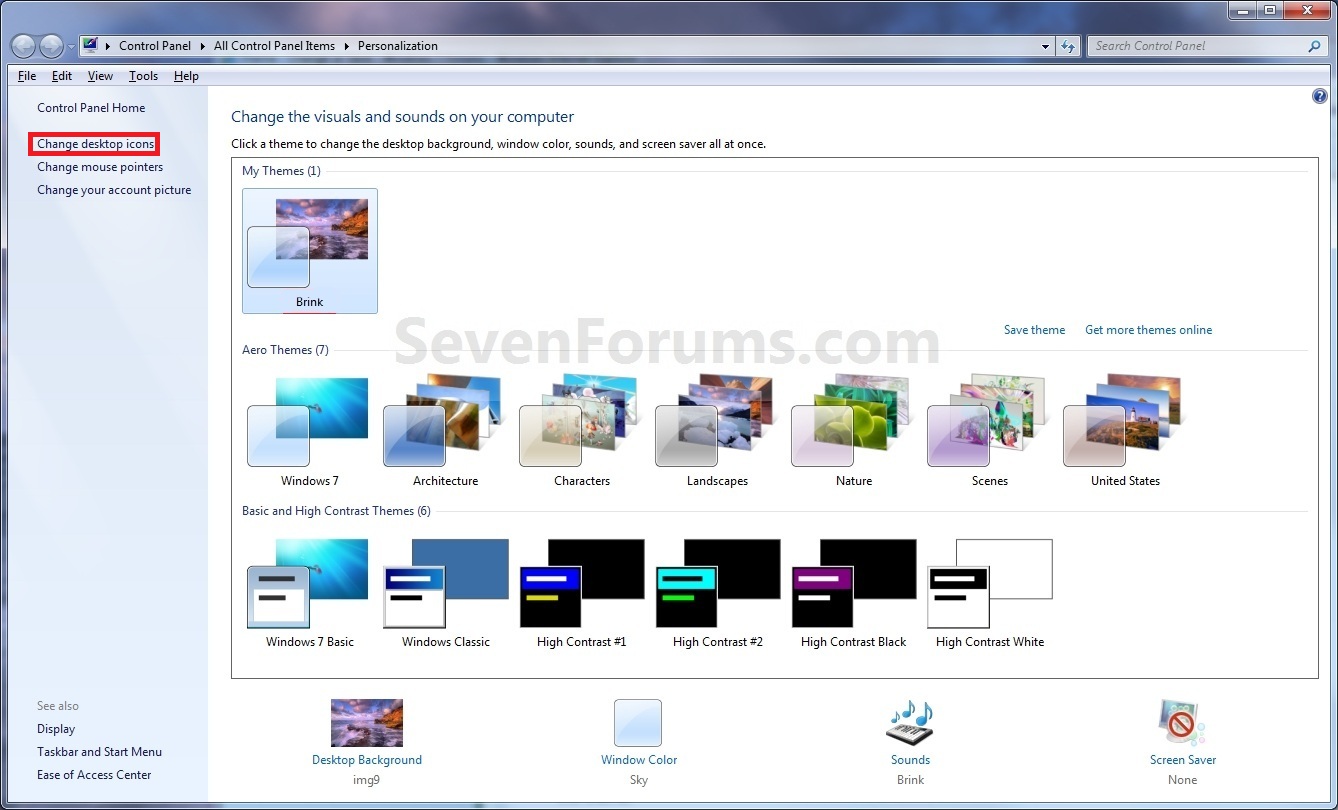
Task: Open the recent pages dropdown near navigation arrows
Action: tap(70, 45)
